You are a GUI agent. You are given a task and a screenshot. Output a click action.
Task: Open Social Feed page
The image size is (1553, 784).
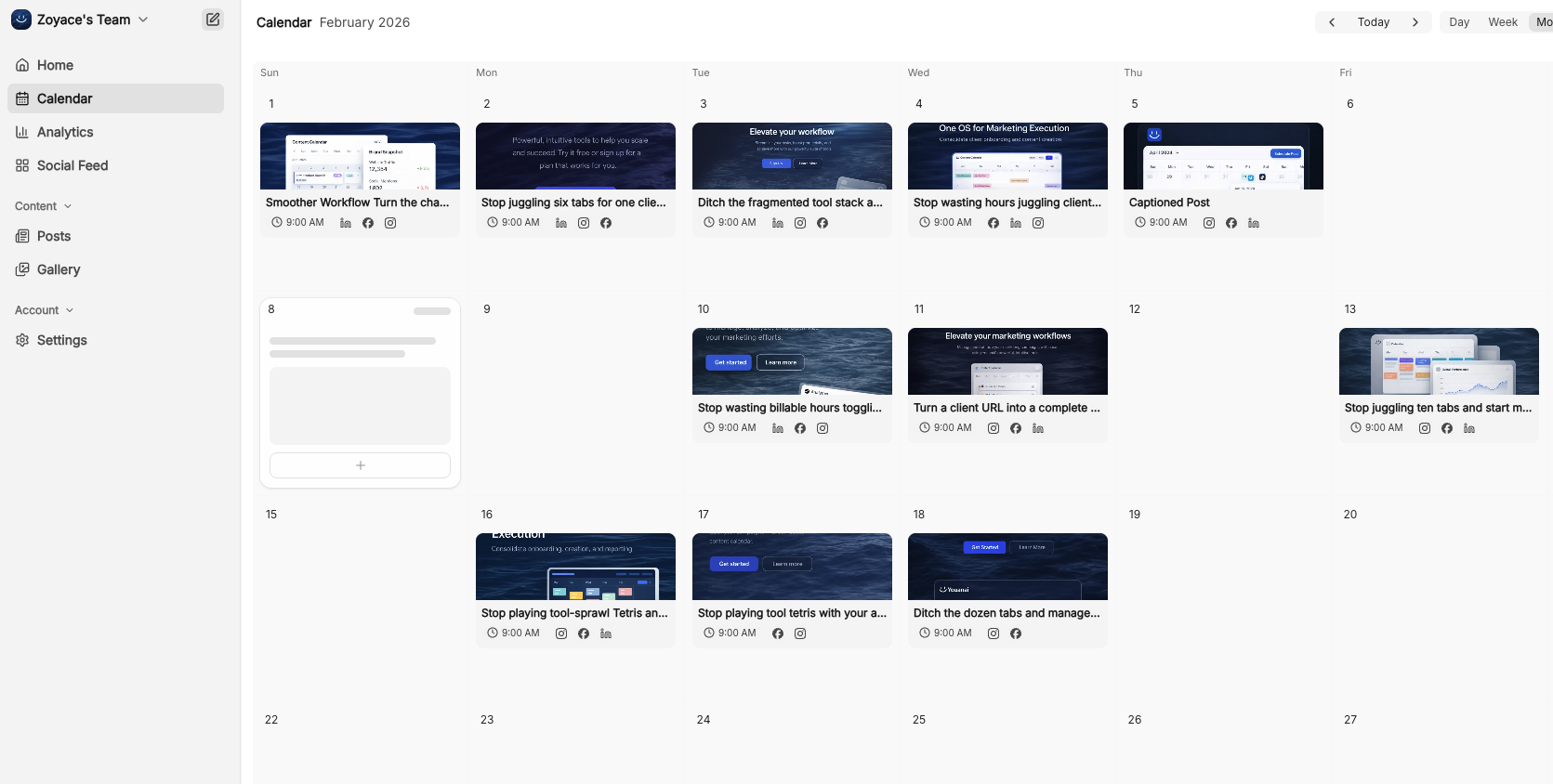click(115, 165)
